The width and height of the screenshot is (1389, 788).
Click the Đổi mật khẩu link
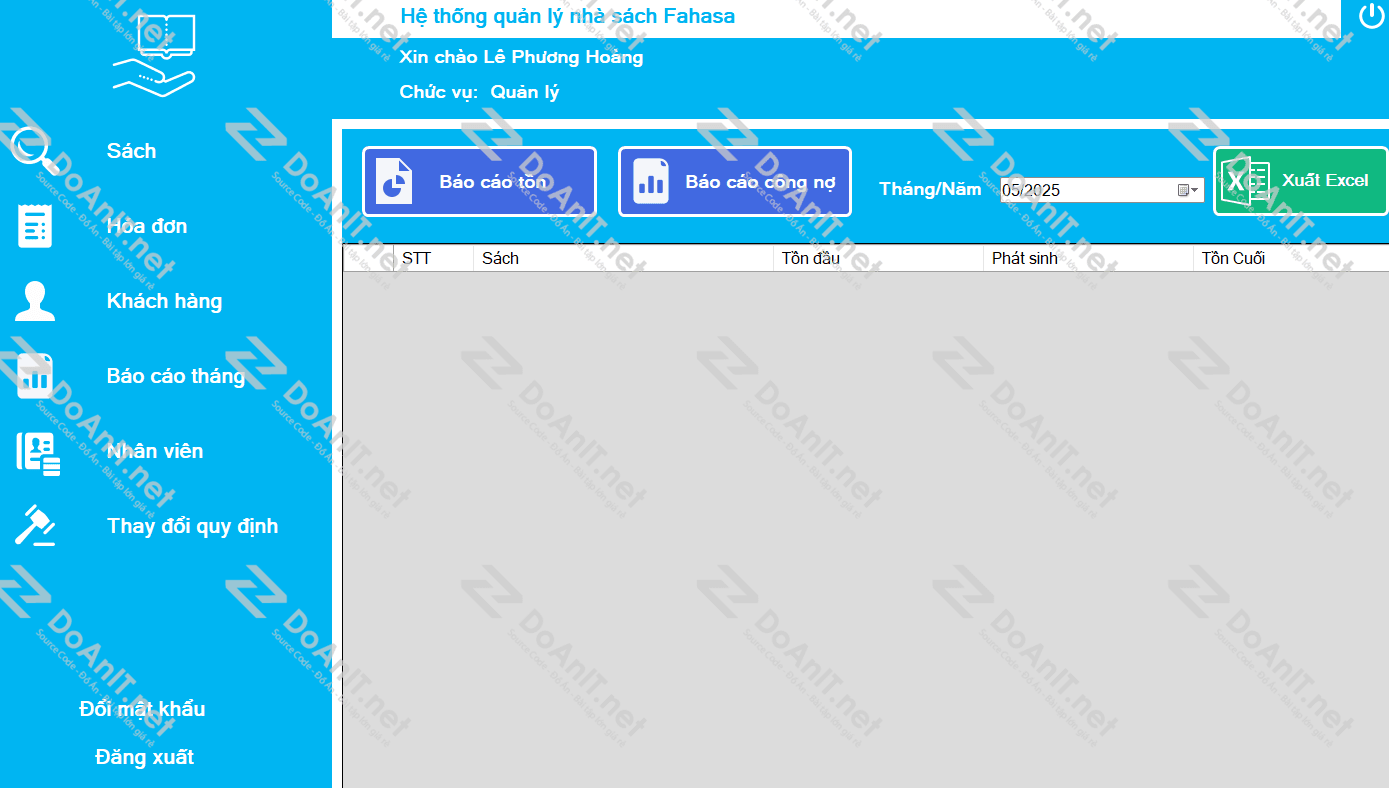tap(142, 709)
